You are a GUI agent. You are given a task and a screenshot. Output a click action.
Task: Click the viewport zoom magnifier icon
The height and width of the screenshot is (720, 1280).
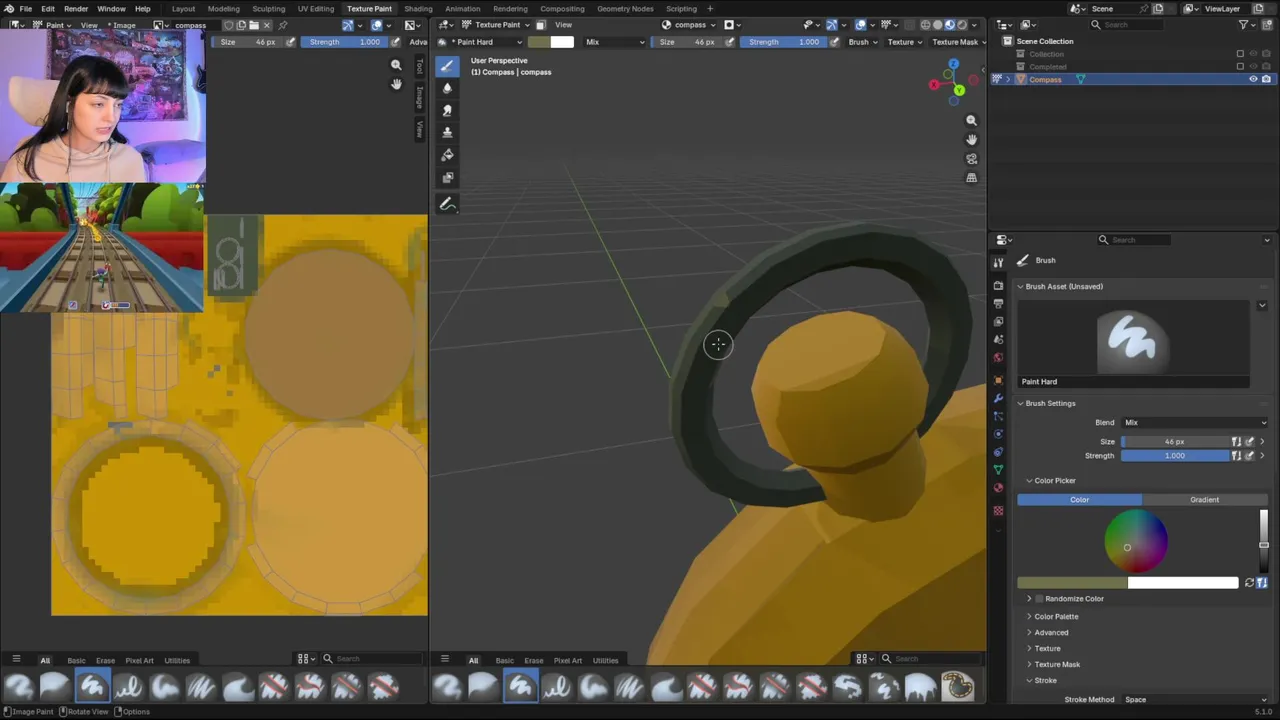[x=971, y=120]
